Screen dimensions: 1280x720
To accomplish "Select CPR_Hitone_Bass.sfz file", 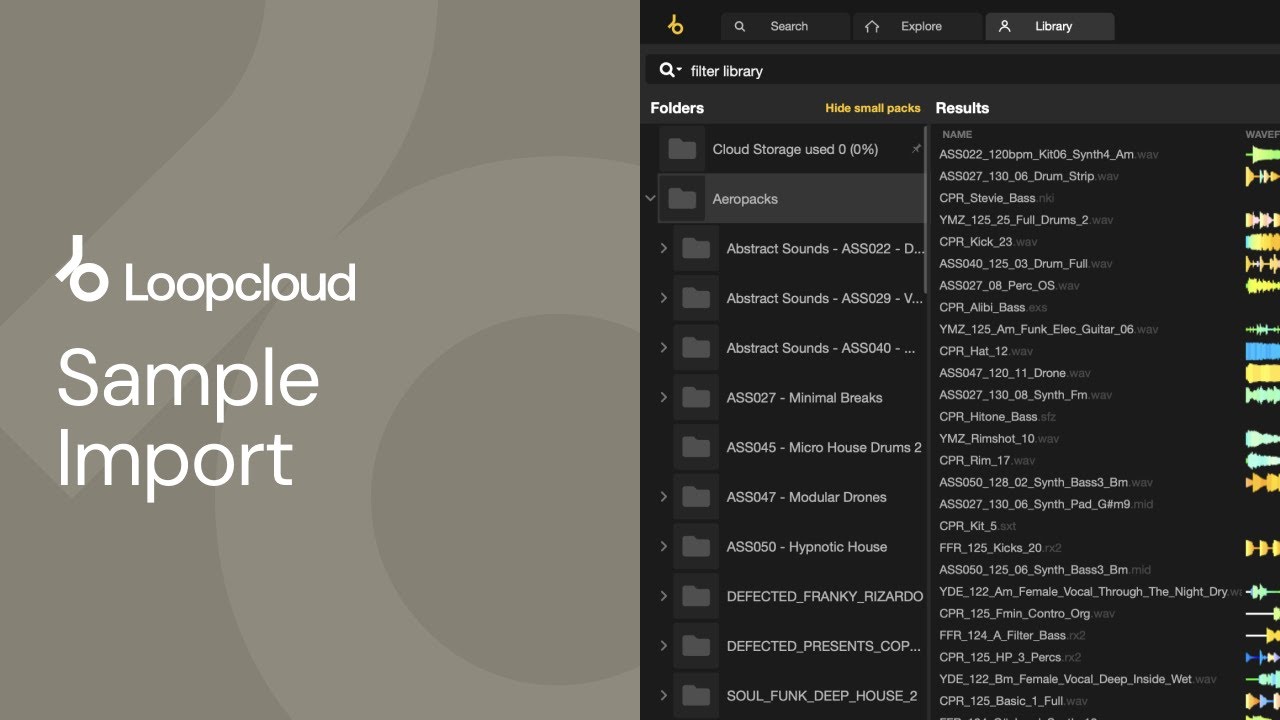I will (998, 417).
